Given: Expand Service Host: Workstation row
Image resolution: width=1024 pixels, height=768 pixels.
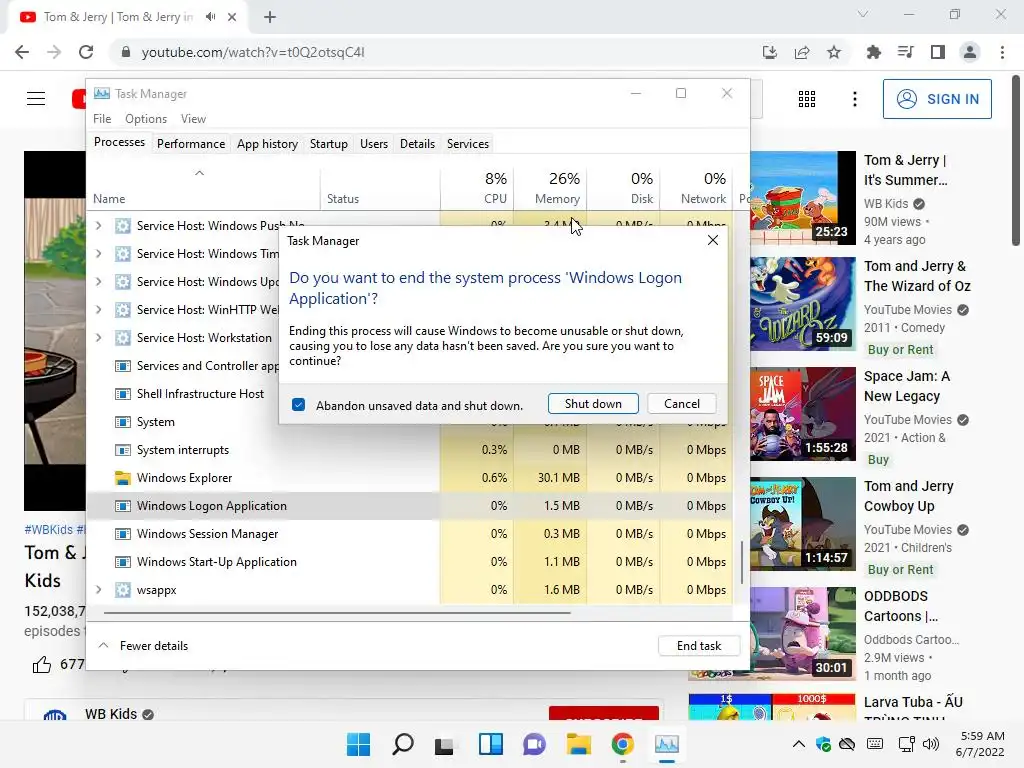Looking at the screenshot, I should tap(99, 338).
